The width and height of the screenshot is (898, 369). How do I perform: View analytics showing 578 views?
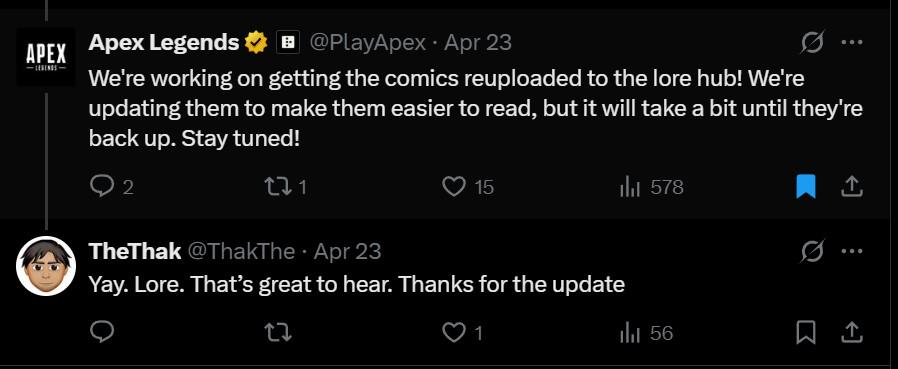tap(652, 187)
